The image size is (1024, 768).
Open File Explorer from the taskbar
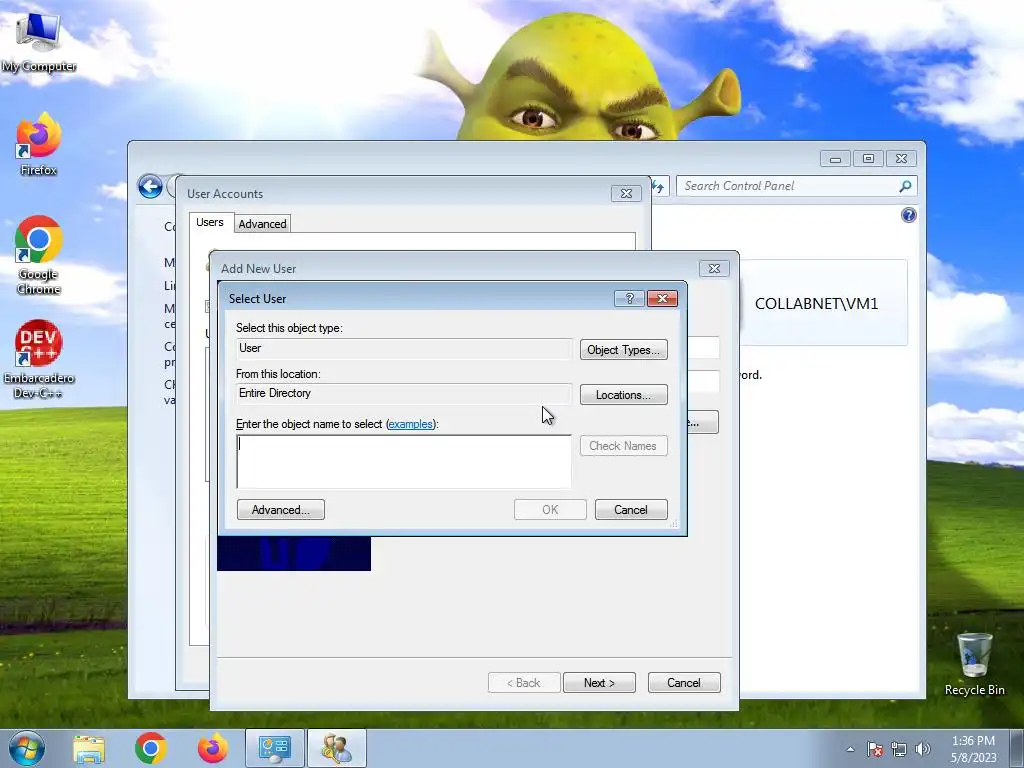[x=89, y=748]
